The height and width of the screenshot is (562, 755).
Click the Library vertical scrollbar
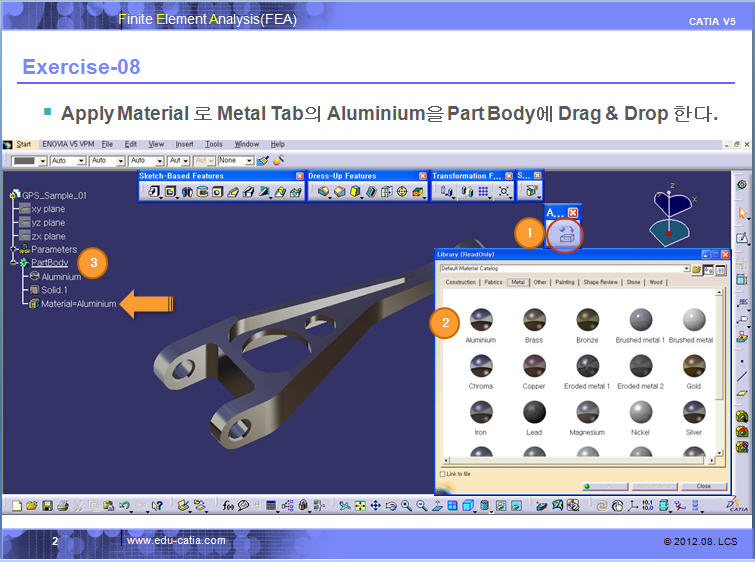[720, 380]
